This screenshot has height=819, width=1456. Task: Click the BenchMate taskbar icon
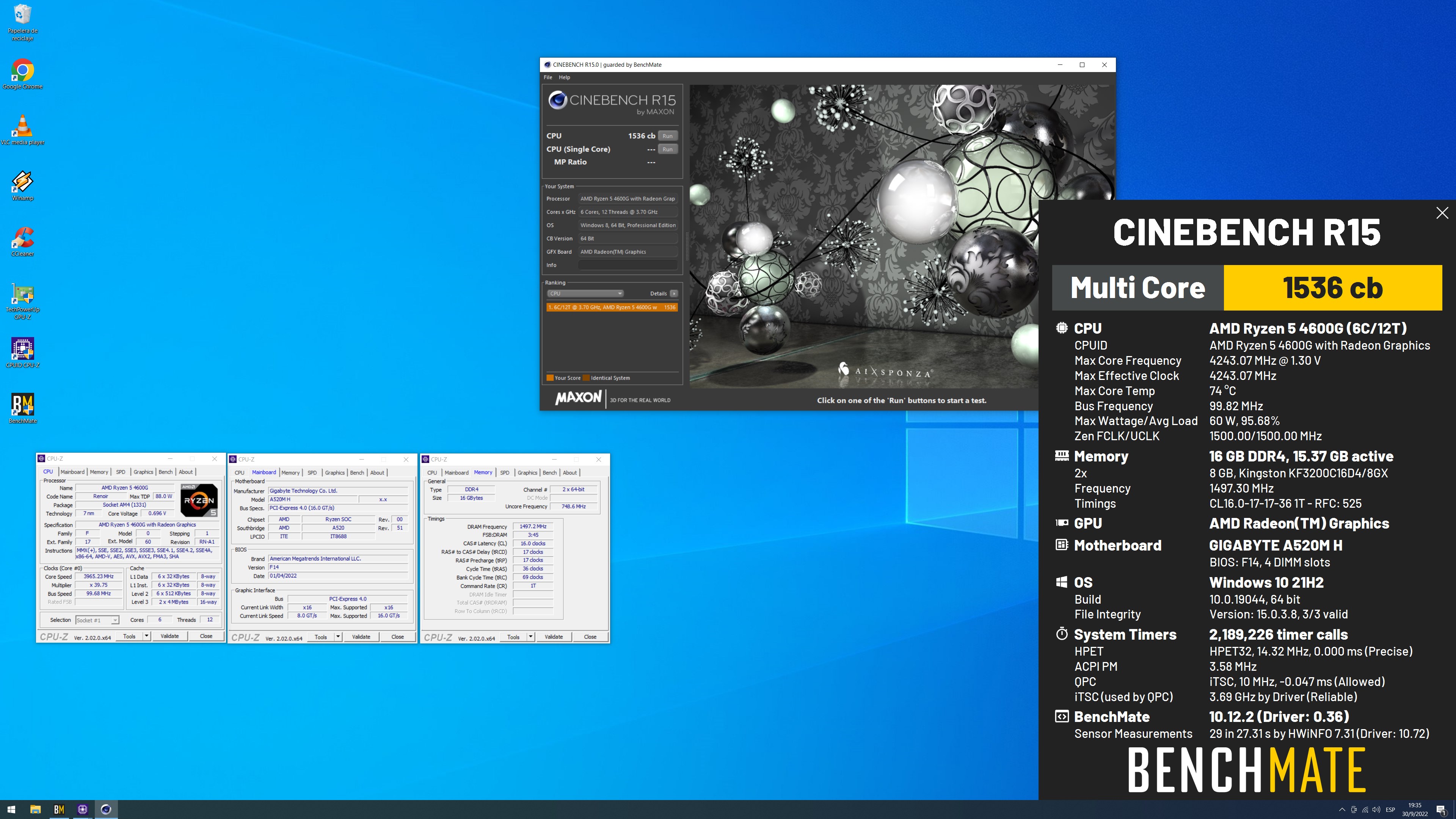(x=59, y=810)
